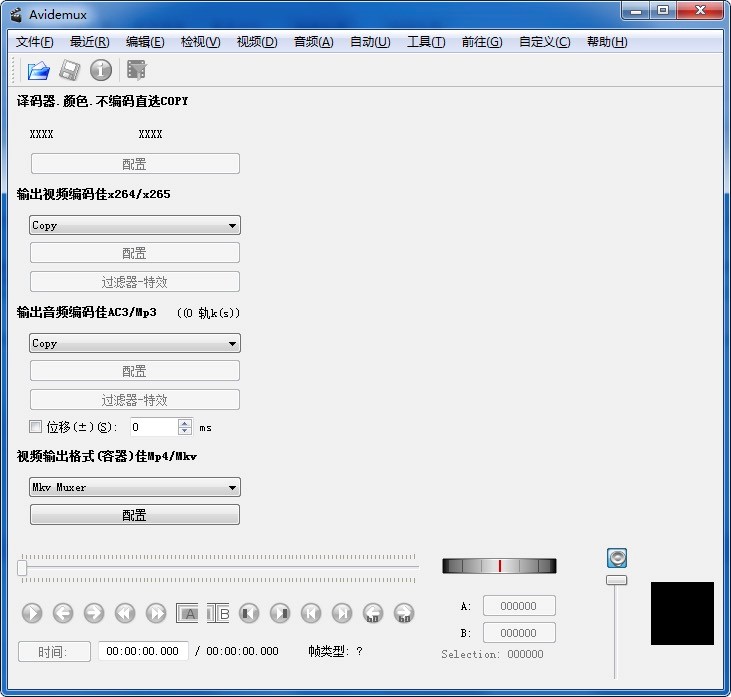Click the current time 00:00:00.000 field

(142, 651)
